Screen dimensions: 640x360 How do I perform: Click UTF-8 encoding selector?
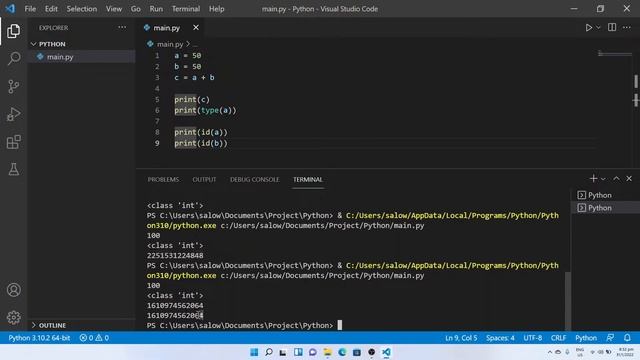coord(533,338)
